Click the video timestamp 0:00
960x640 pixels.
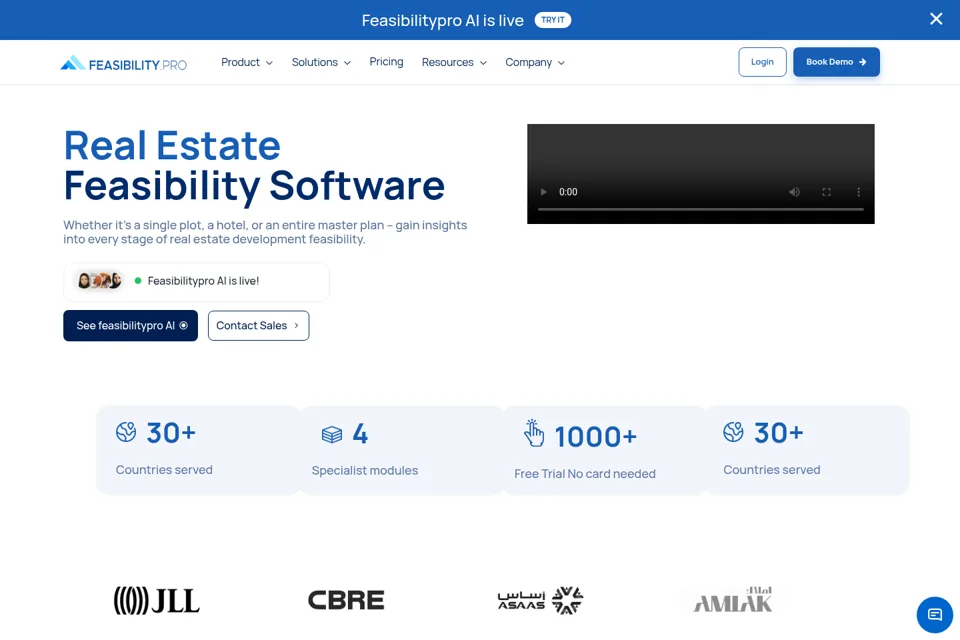[x=568, y=192]
